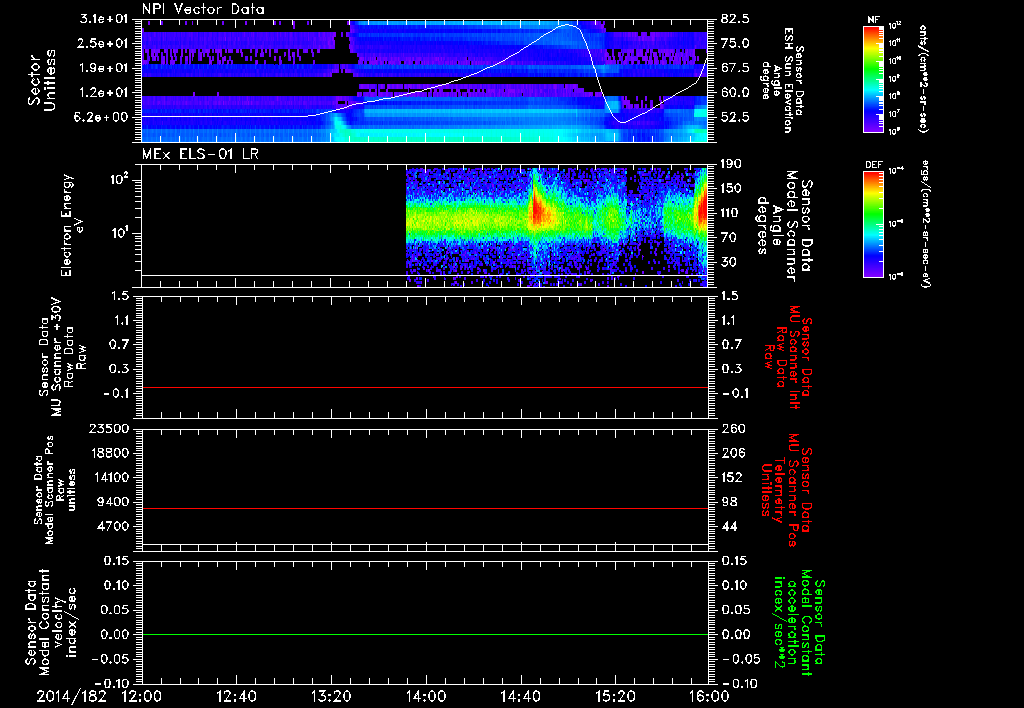Click the 75.0 sun elevation tick label
Viewport: 1024px width, 708px height.
tap(736, 43)
